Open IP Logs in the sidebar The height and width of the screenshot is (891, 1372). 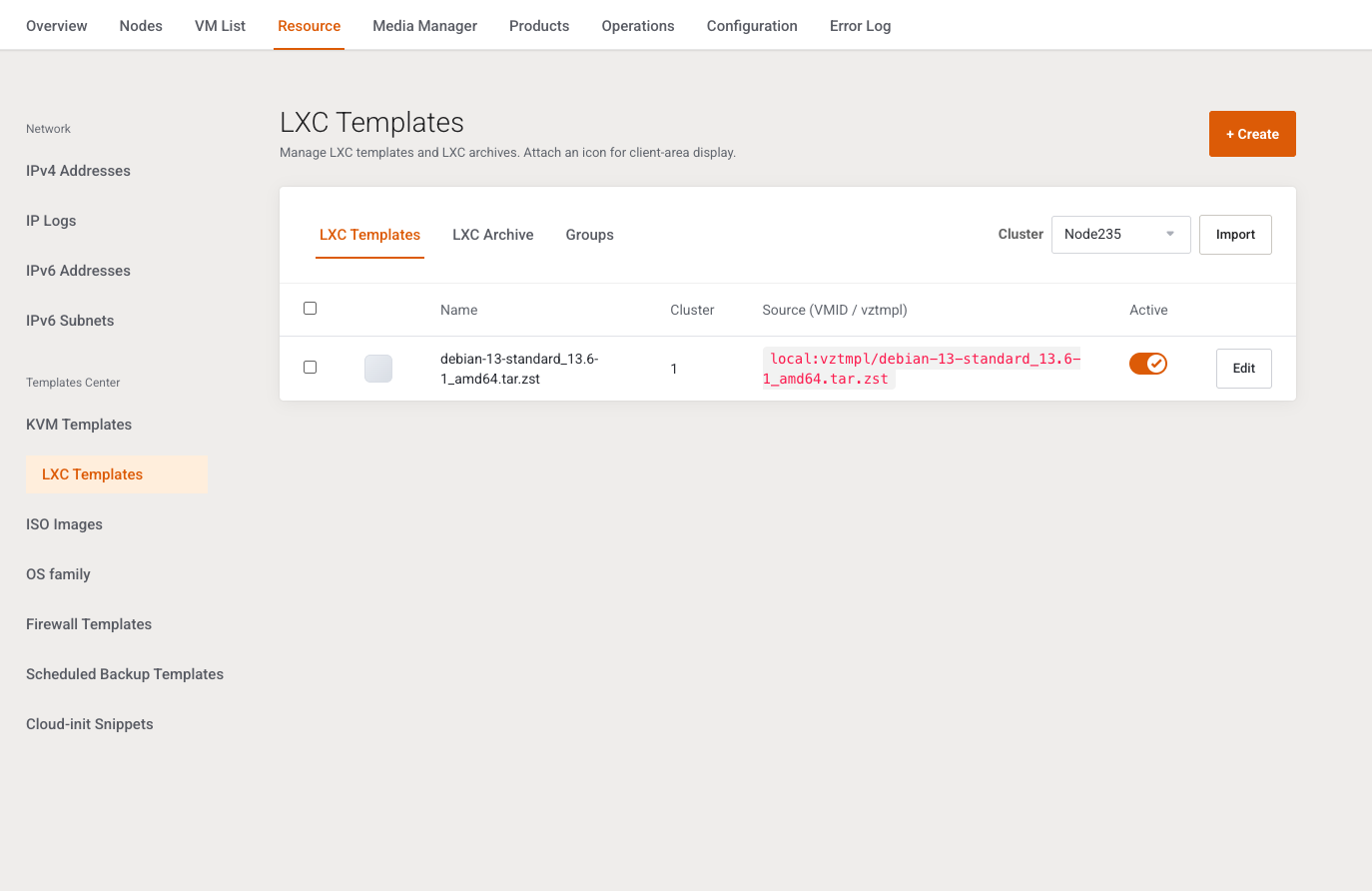51,221
